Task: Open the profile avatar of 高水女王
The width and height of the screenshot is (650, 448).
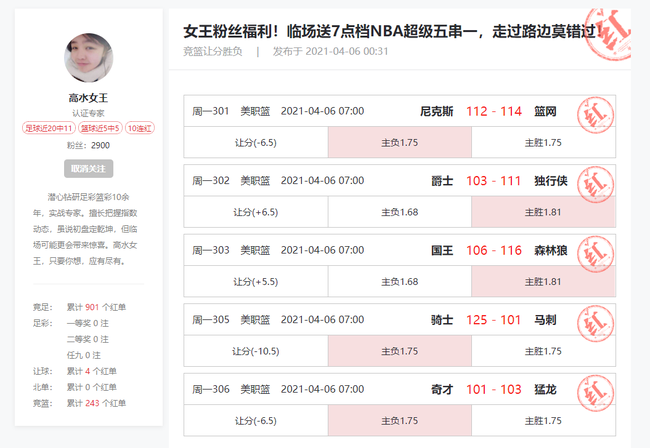Action: [88, 58]
